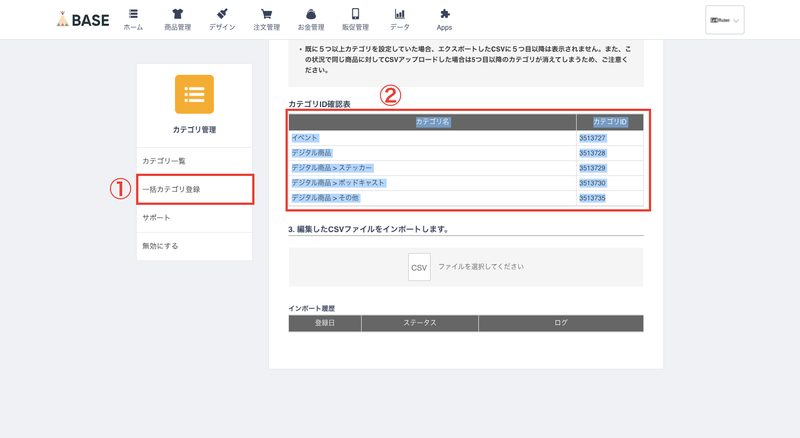Select 一括カテゴリ登録 in sidebar
800x438 pixels.
[194, 189]
